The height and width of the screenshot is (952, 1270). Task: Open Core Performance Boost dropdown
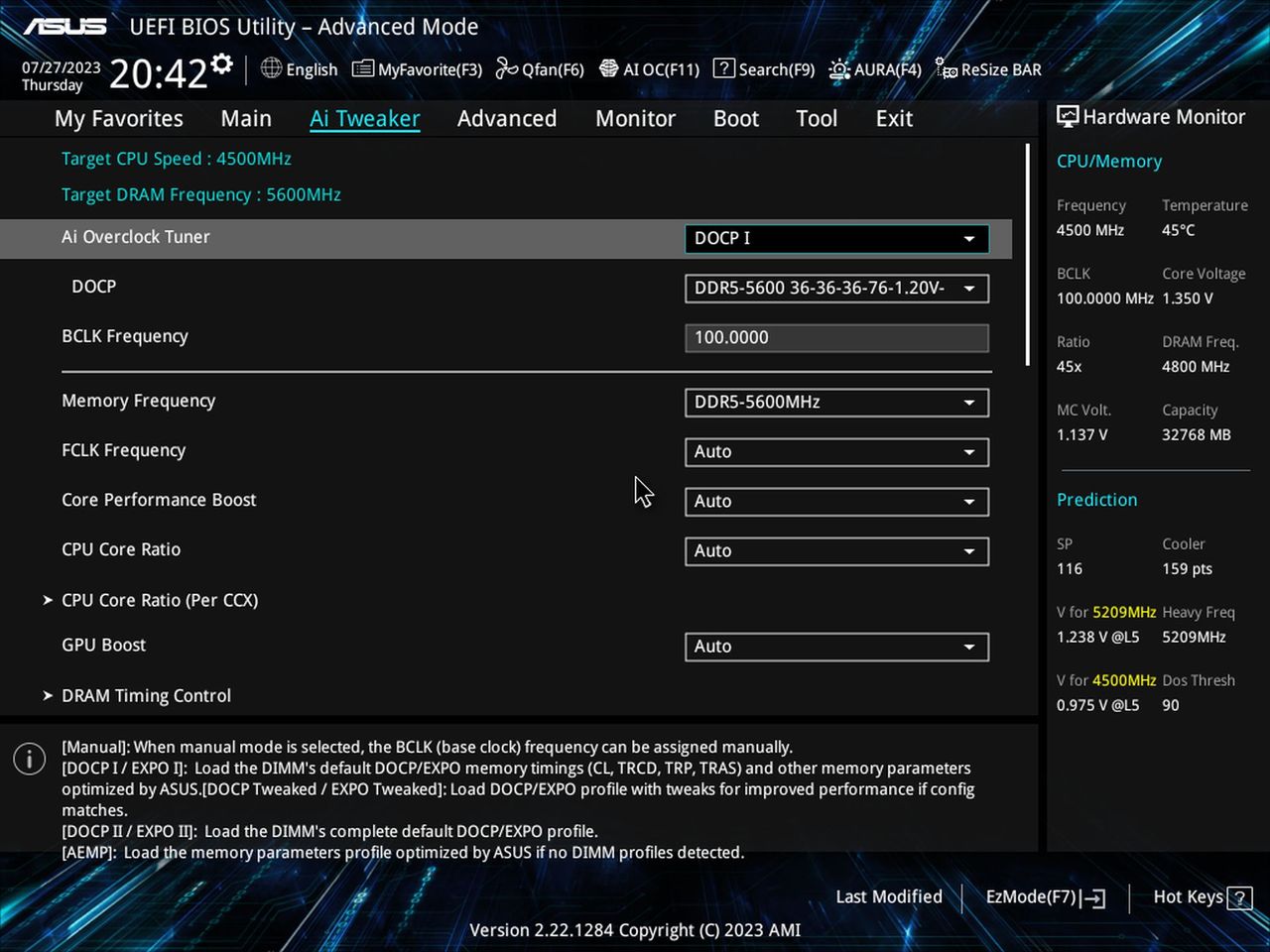tap(836, 502)
